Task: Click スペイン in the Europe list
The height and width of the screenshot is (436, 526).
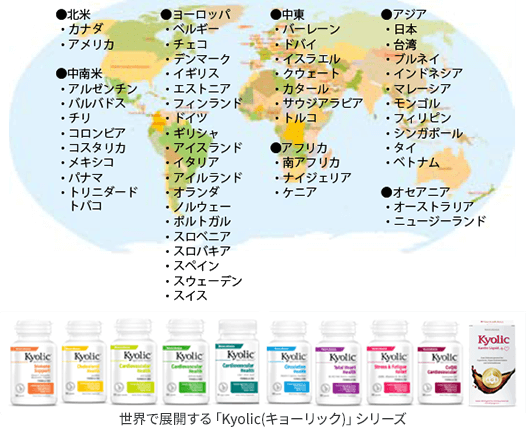Action: (196, 266)
